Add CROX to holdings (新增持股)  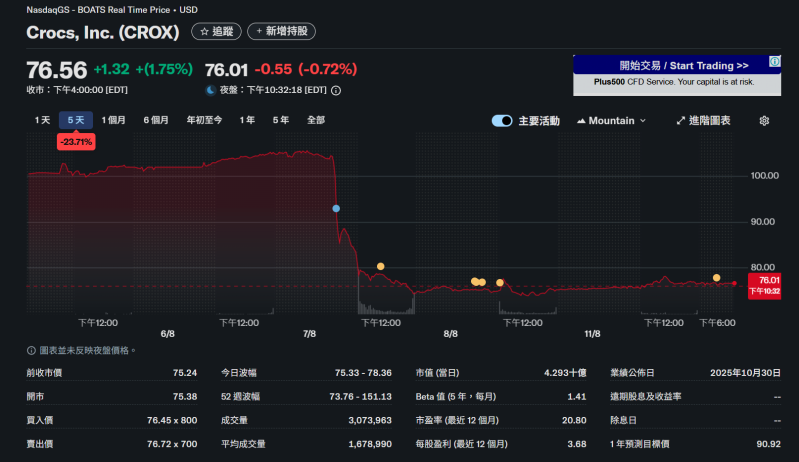282,32
